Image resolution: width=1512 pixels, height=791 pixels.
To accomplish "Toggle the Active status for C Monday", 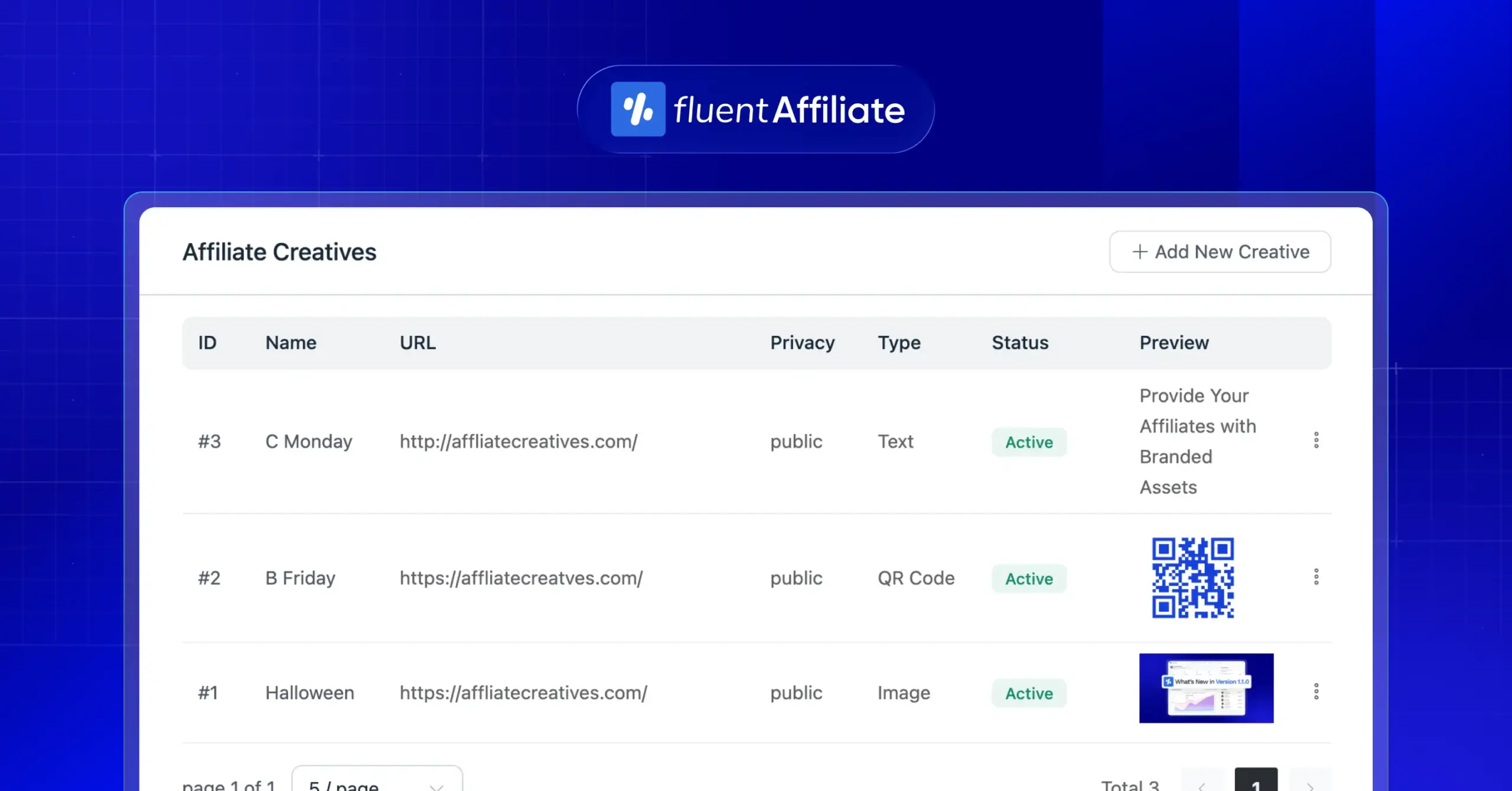I will click(1028, 442).
